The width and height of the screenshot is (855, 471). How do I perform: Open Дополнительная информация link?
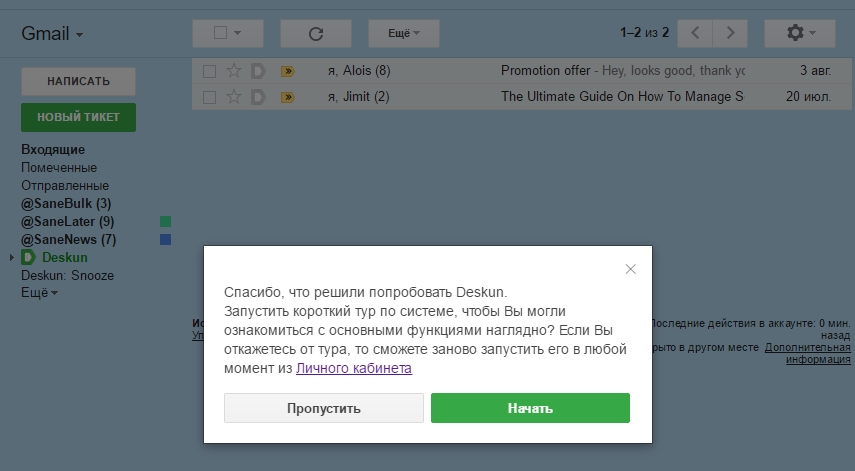tap(808, 353)
